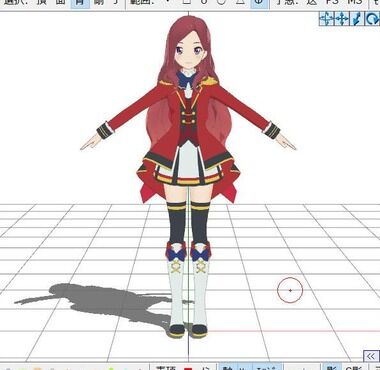Click the four-arrow camera pan icon
This screenshot has height=370, width=380.
tap(342, 19)
